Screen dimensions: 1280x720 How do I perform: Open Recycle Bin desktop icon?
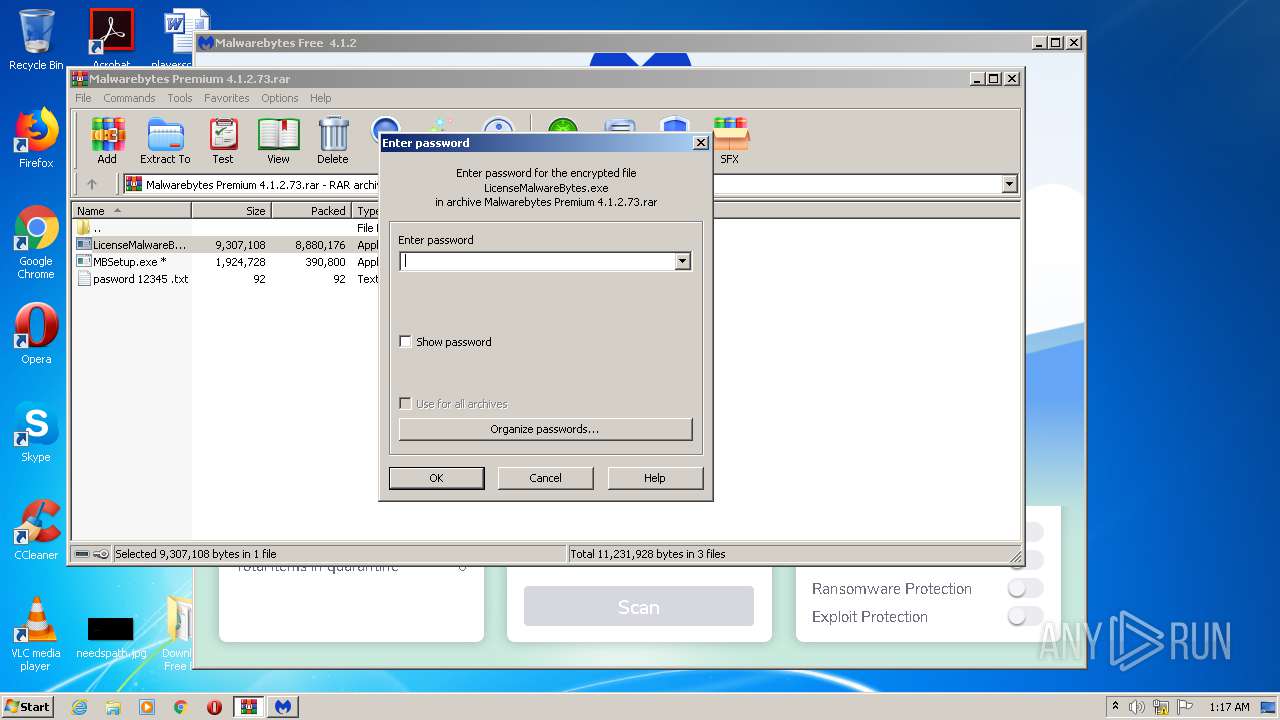pyautogui.click(x=36, y=40)
